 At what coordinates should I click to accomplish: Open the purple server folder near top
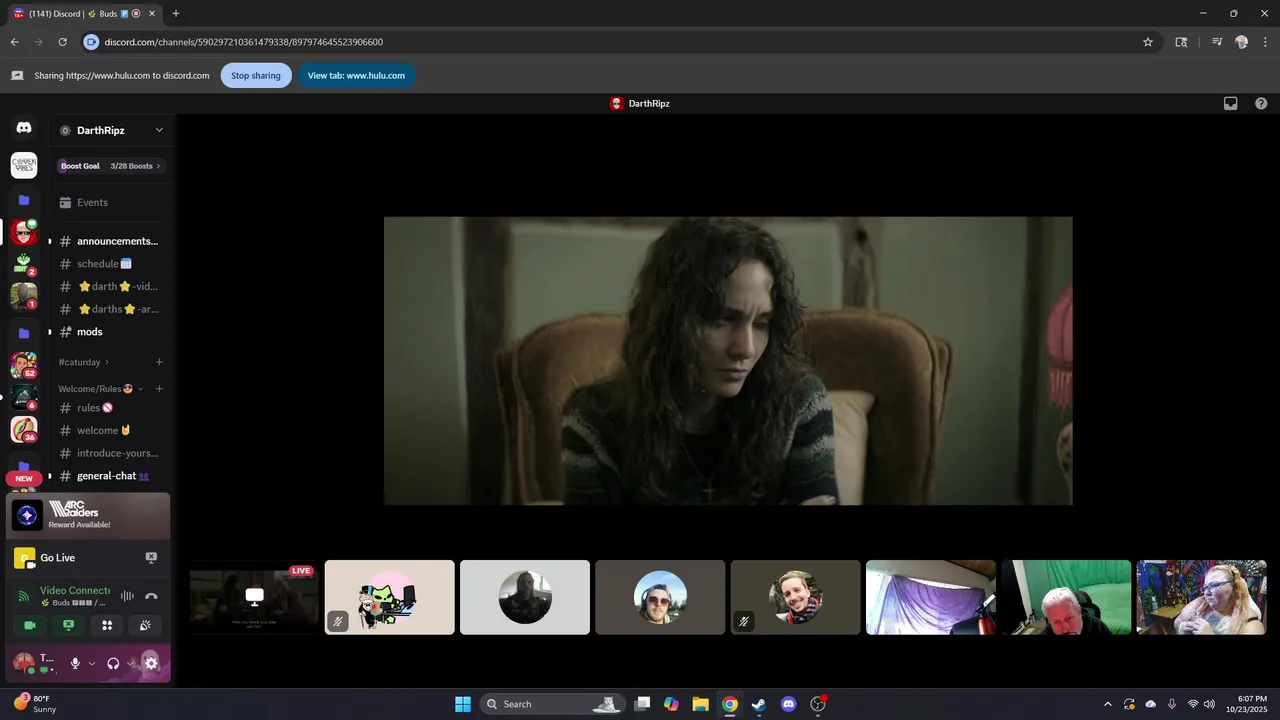point(24,199)
